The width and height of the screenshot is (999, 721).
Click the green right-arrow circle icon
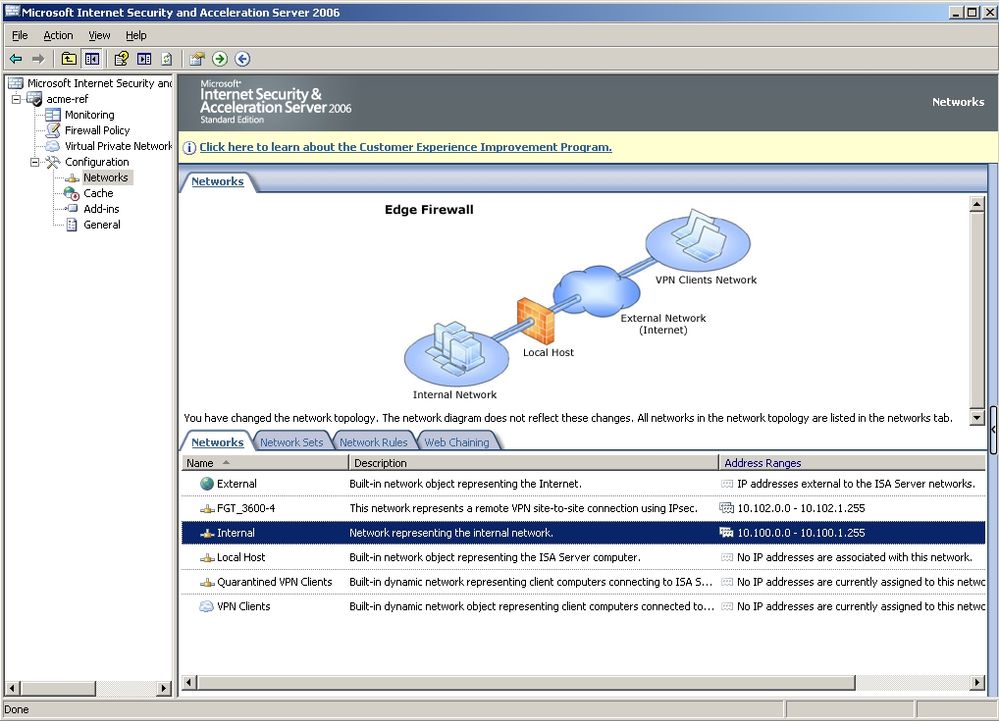click(x=220, y=59)
